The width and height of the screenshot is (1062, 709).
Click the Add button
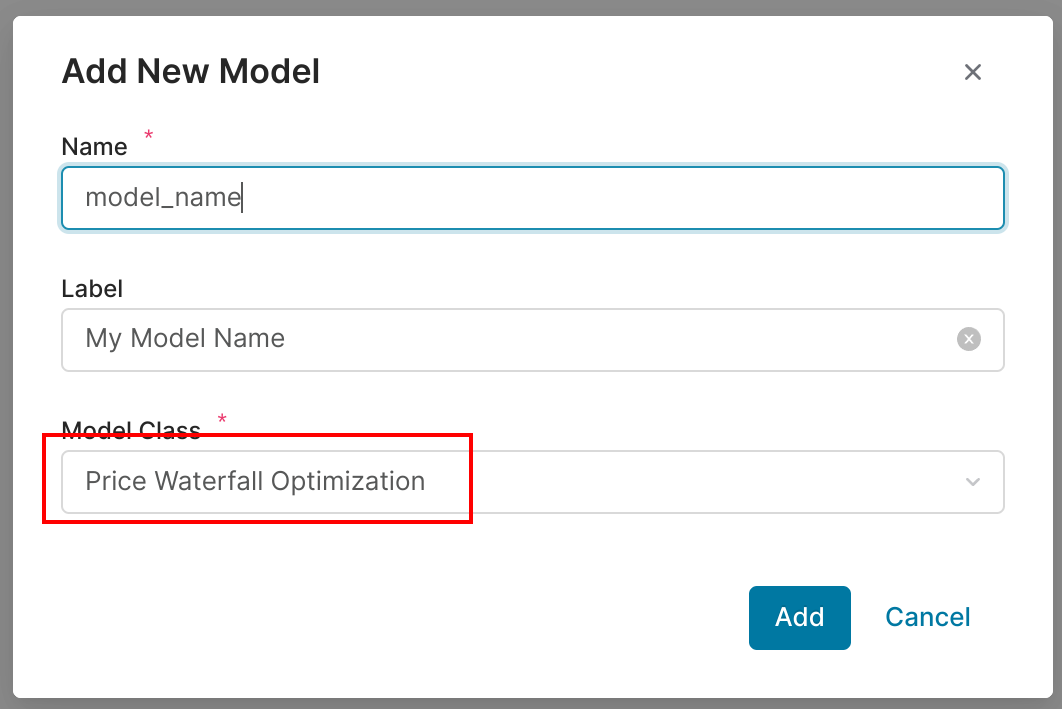(x=799, y=617)
